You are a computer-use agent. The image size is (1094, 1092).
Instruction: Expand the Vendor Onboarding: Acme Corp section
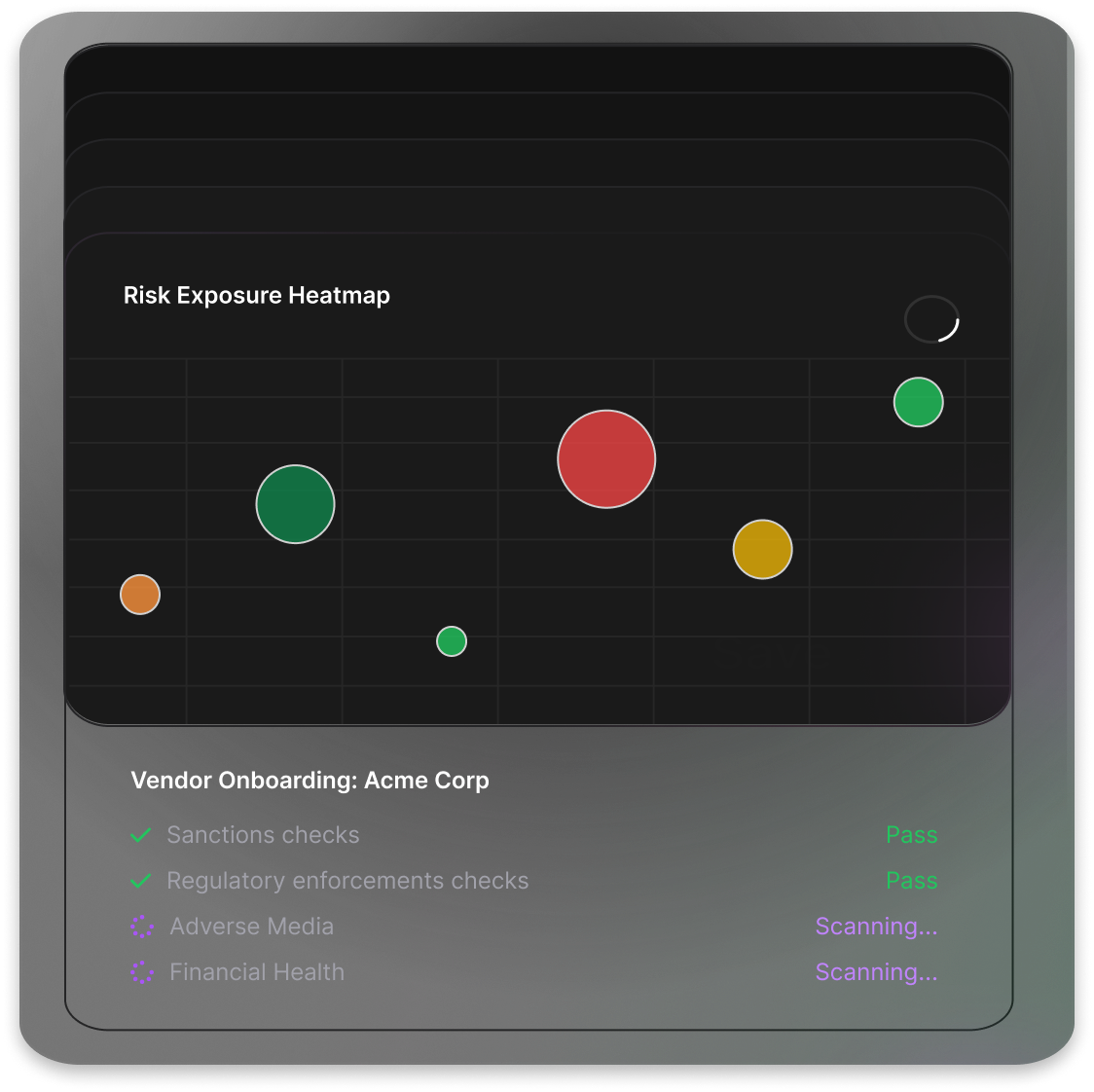tap(310, 780)
